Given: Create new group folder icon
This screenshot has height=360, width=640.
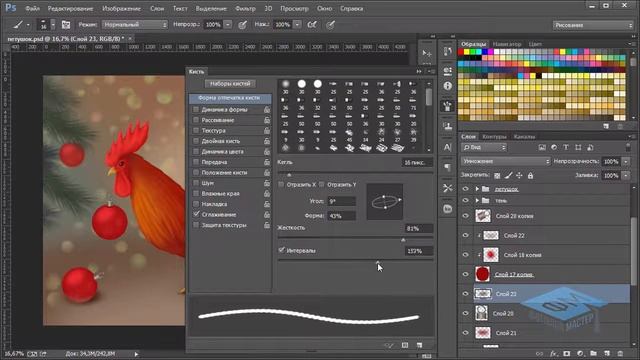Looking at the screenshot, I should pyautogui.click(x=593, y=353).
